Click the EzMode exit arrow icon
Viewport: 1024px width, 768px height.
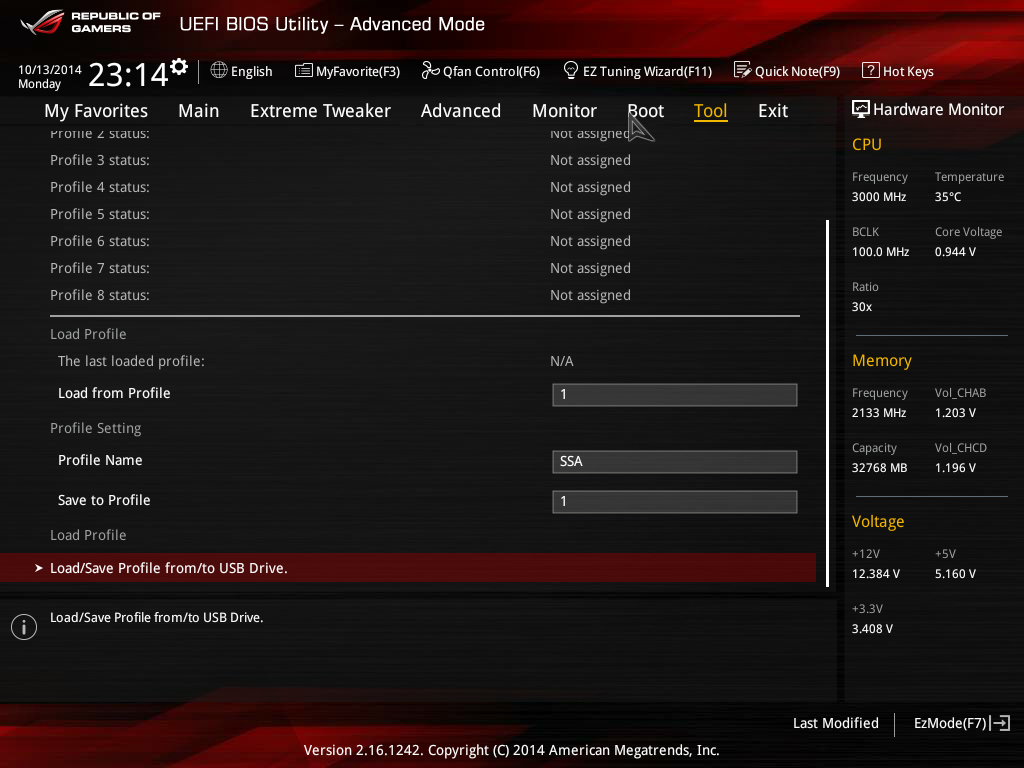point(1000,723)
